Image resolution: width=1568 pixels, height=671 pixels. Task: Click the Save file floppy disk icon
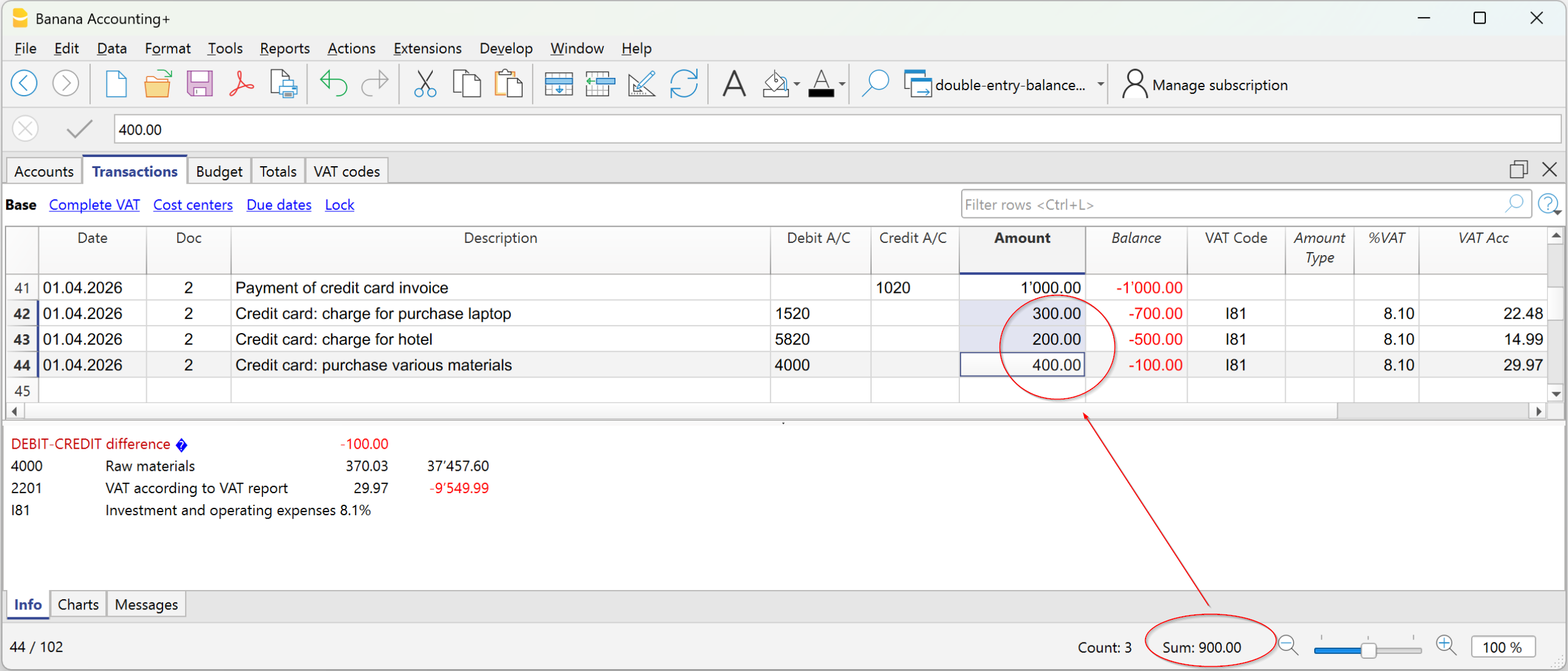click(x=199, y=84)
